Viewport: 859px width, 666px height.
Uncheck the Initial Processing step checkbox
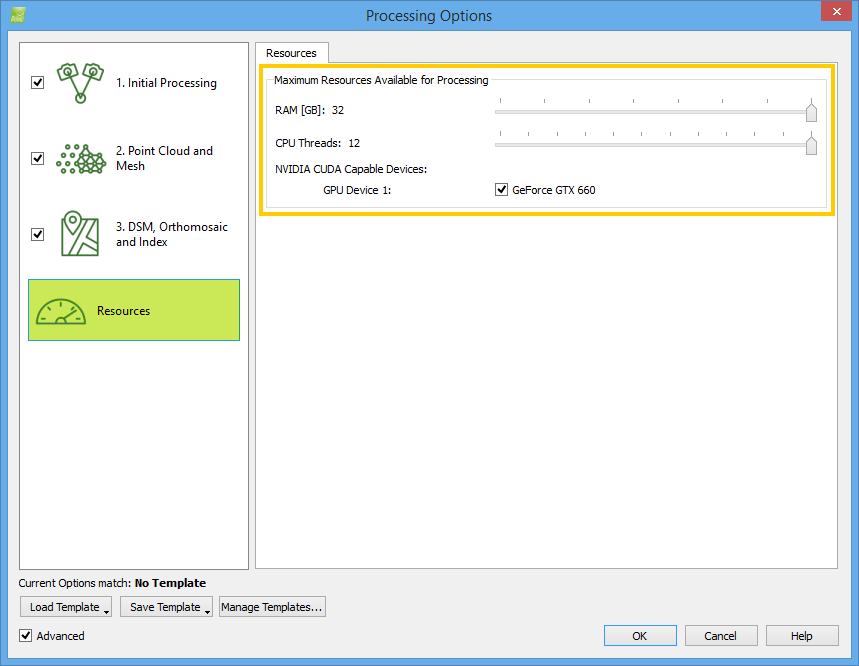coord(38,83)
